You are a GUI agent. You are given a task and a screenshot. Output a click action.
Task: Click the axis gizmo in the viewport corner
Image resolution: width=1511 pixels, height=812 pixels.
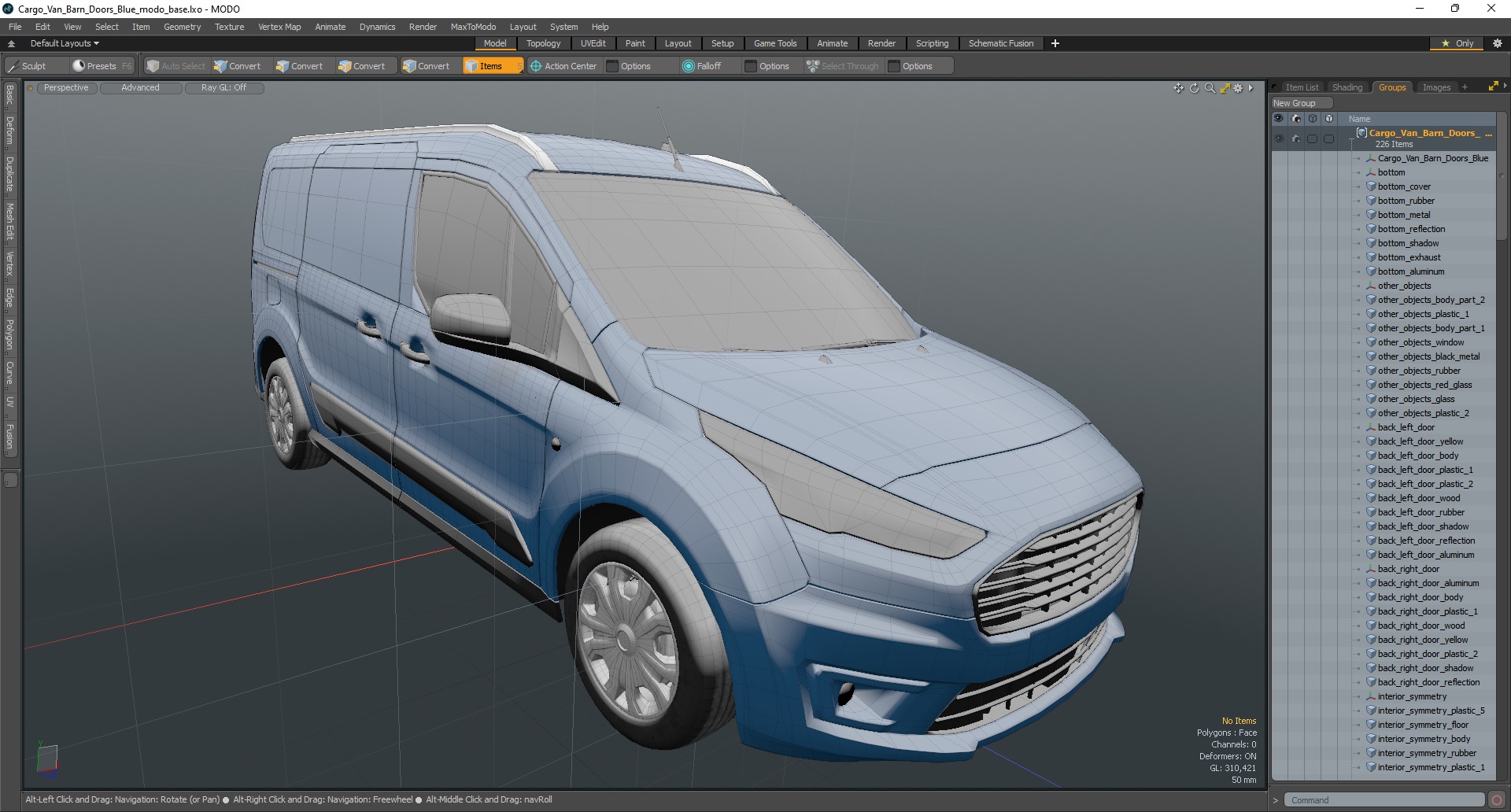[x=47, y=760]
